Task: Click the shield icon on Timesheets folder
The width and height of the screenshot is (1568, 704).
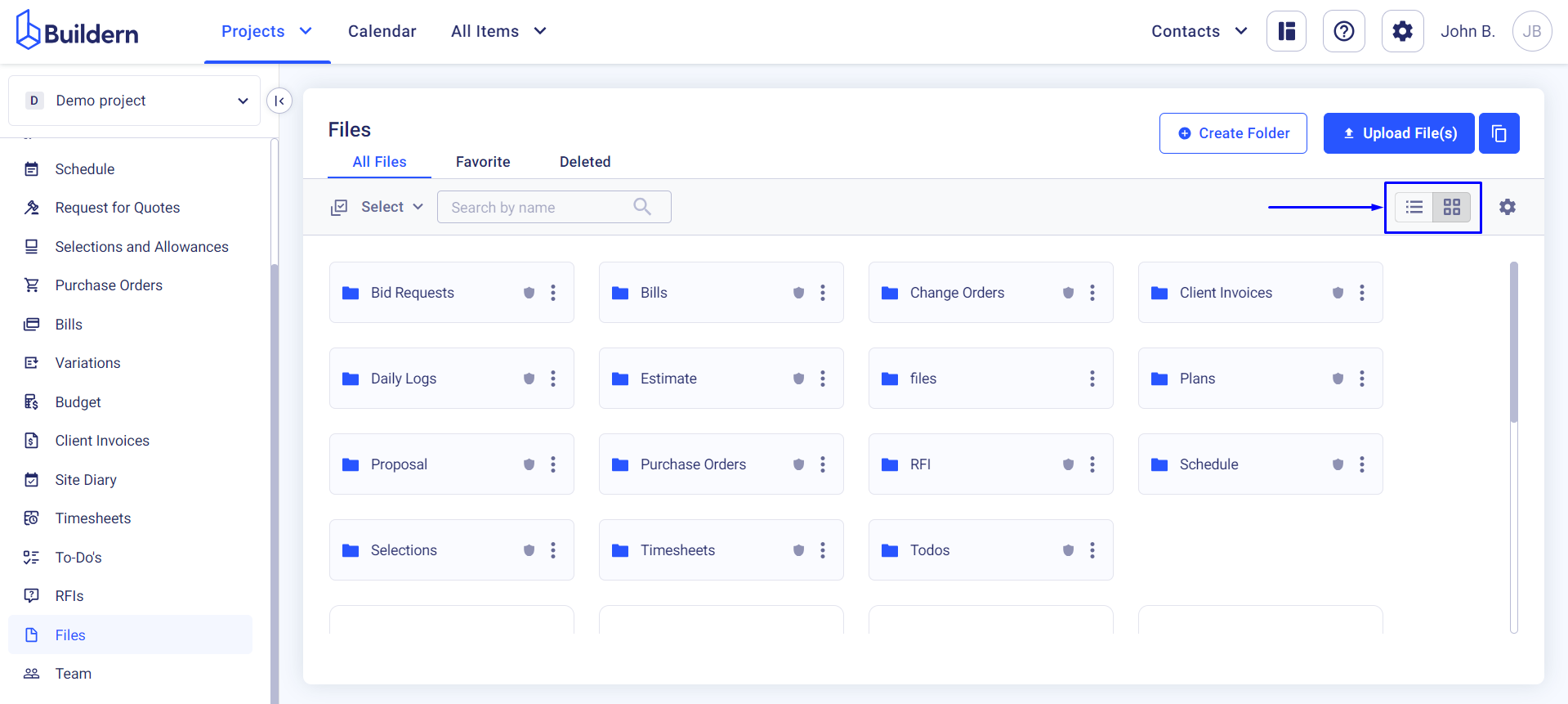Action: (x=799, y=550)
